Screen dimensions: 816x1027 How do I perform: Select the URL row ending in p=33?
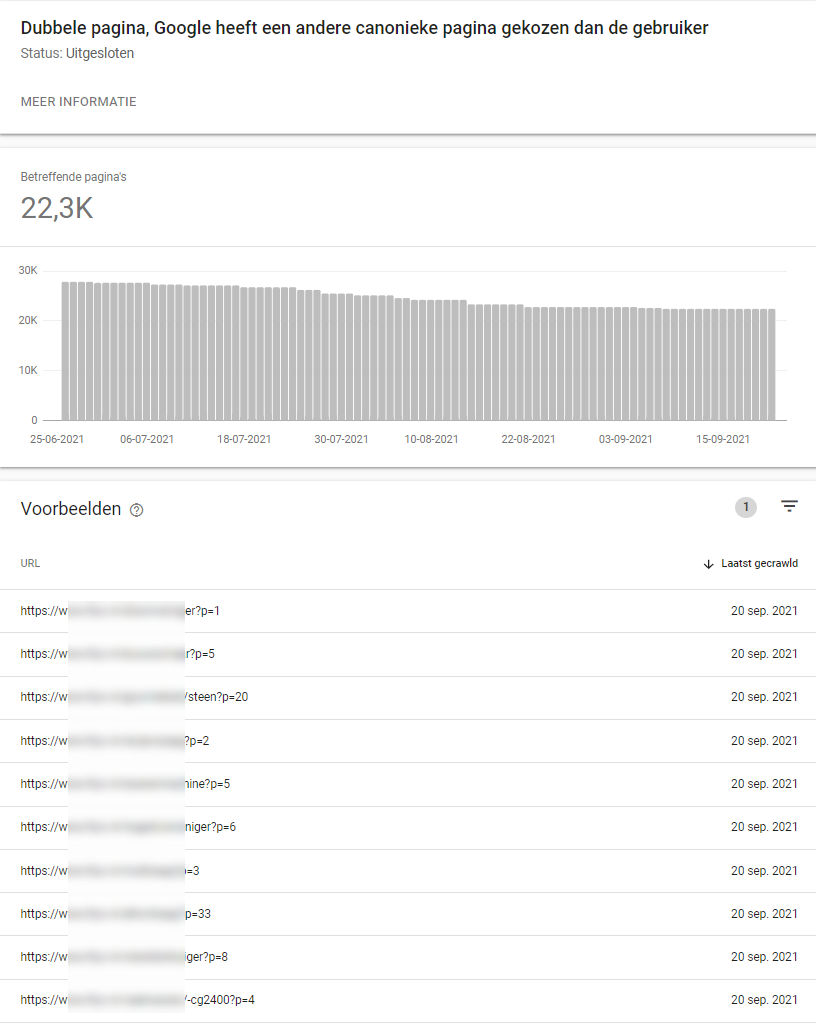coord(408,914)
